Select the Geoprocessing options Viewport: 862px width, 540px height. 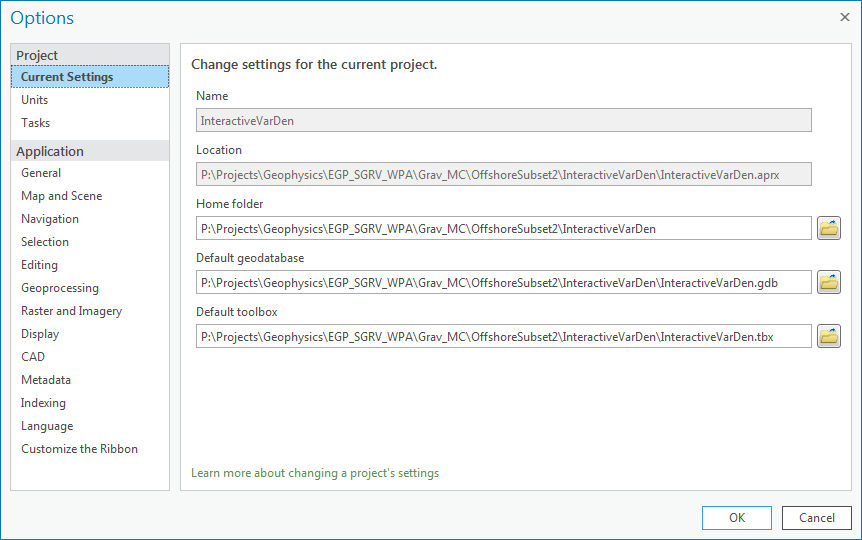[60, 288]
